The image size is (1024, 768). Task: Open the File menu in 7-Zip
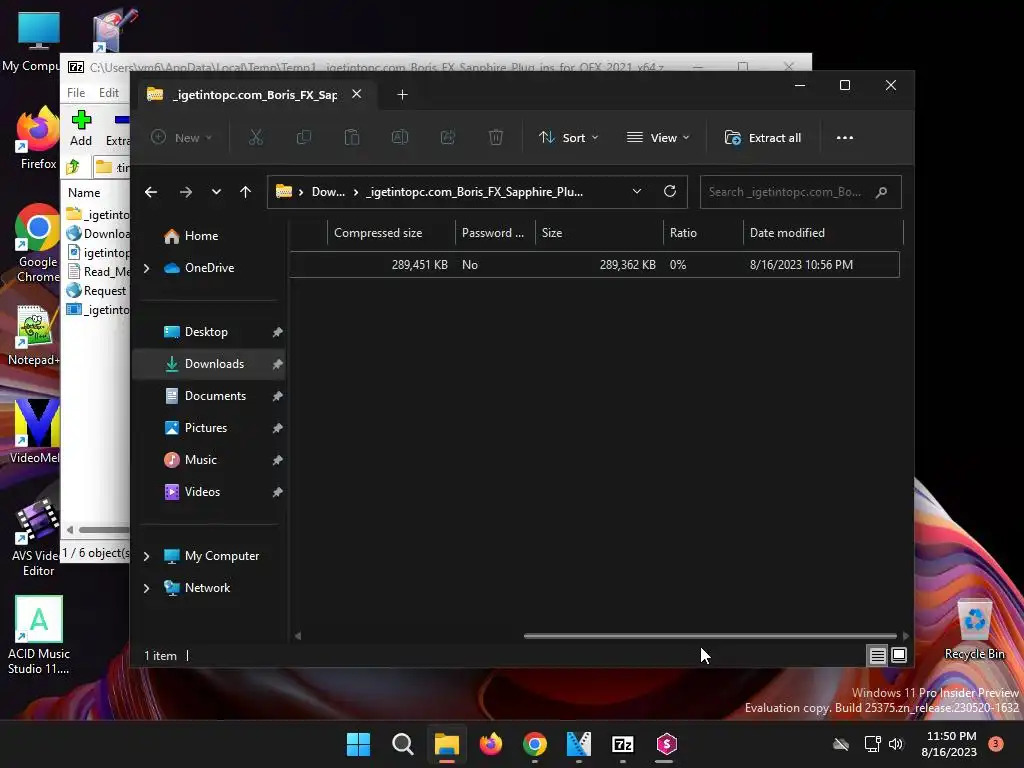tap(76, 93)
